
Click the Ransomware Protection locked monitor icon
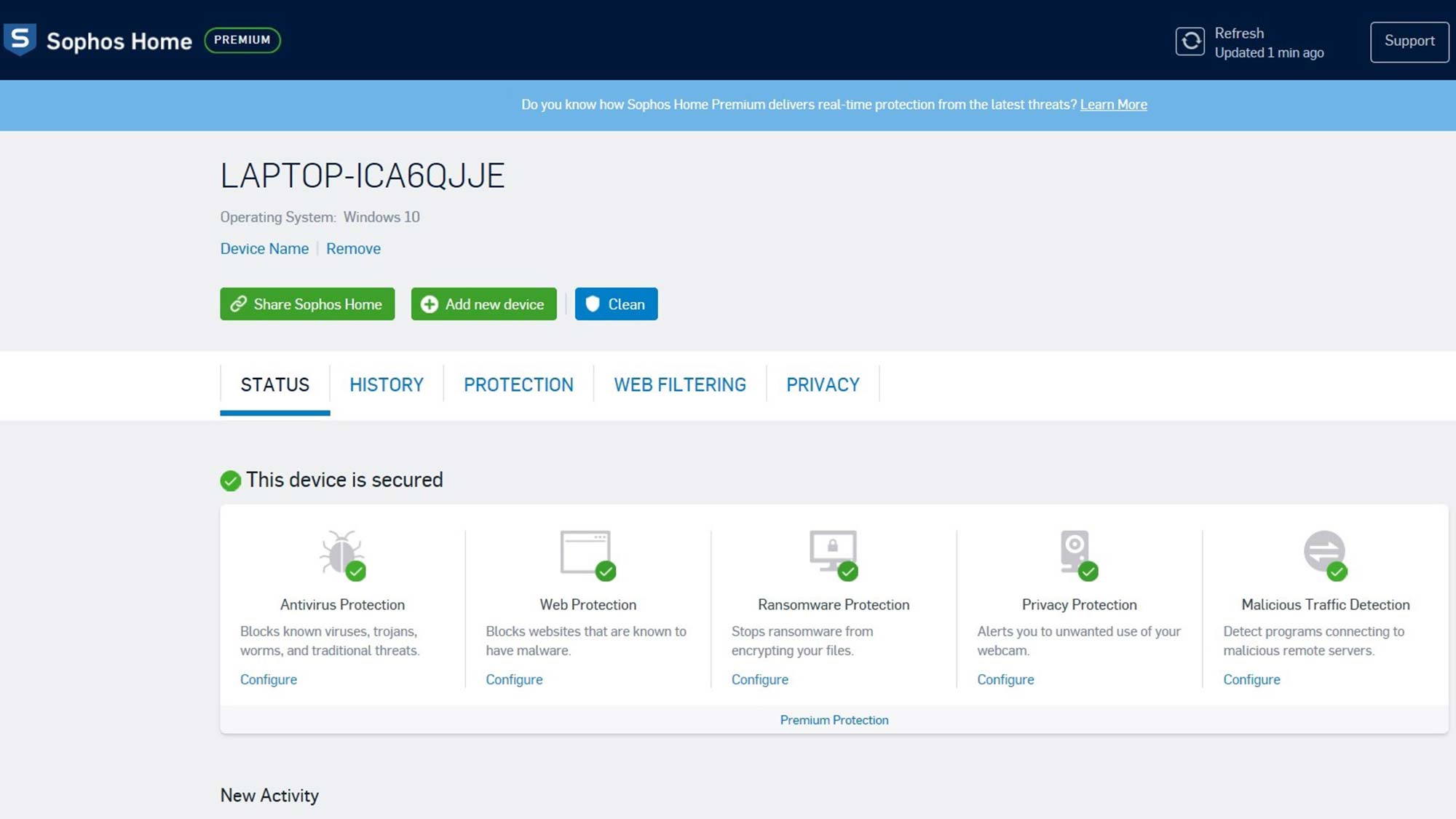pyautogui.click(x=834, y=555)
